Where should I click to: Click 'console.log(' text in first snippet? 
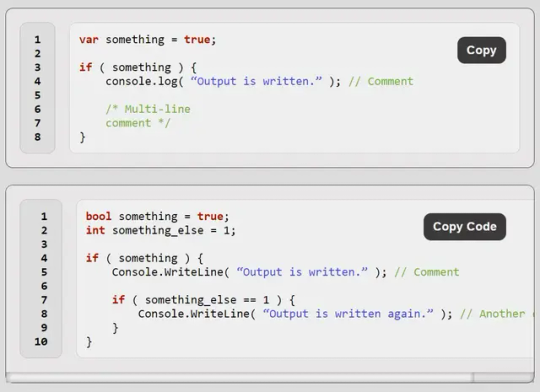click(x=144, y=81)
